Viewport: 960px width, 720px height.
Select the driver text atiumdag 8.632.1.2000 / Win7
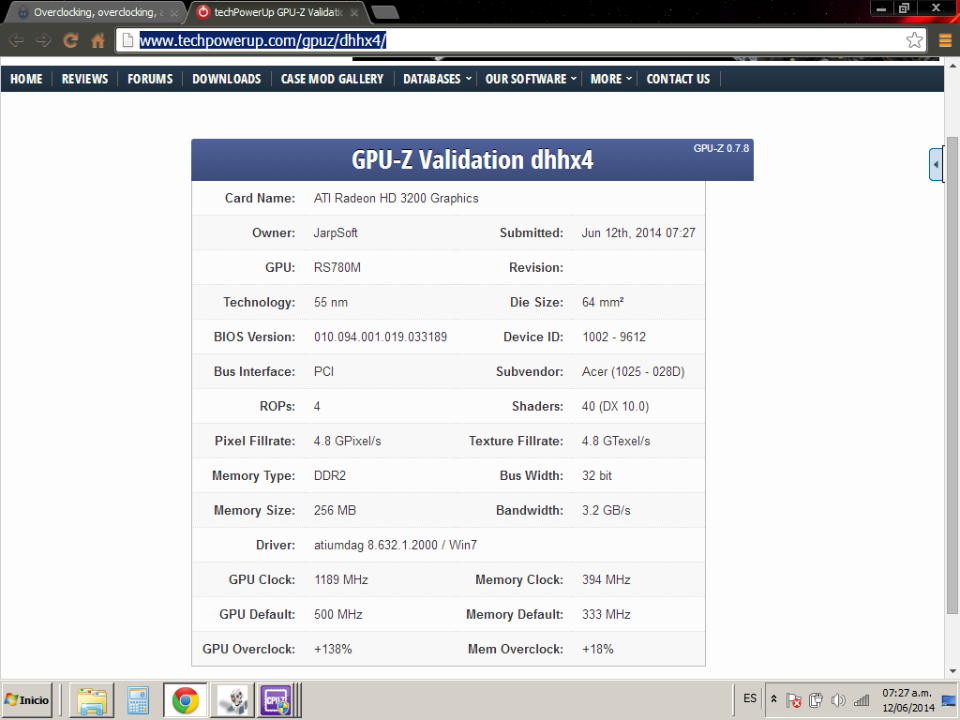click(396, 545)
